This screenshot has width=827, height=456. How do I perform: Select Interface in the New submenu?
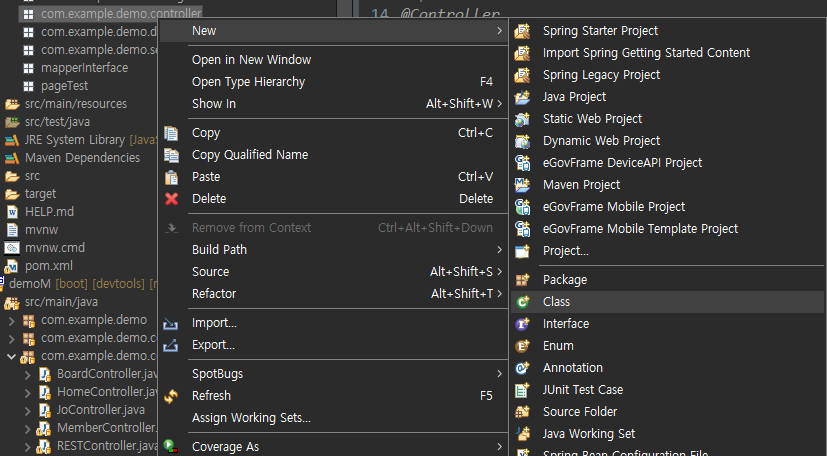coord(667,324)
